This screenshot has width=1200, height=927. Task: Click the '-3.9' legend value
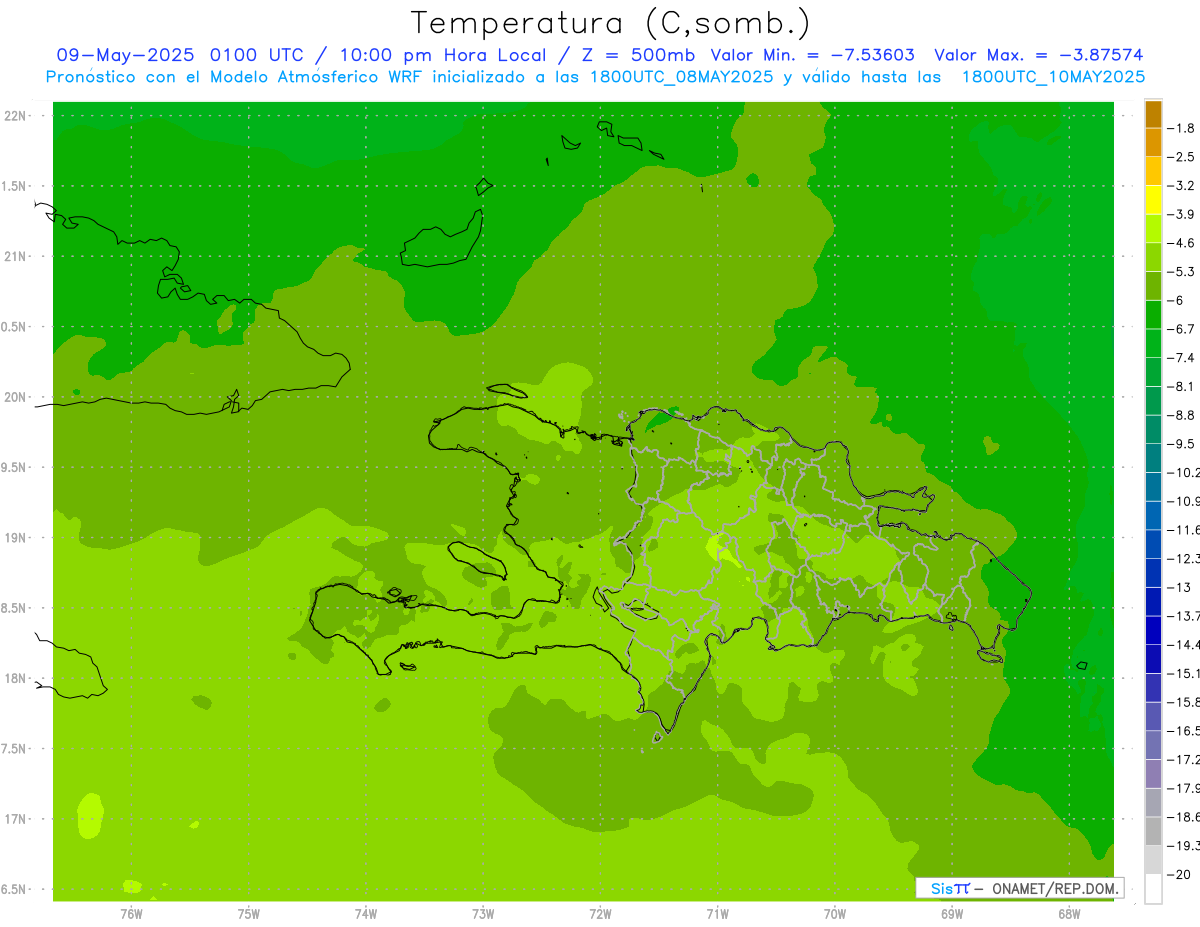(x=1183, y=214)
